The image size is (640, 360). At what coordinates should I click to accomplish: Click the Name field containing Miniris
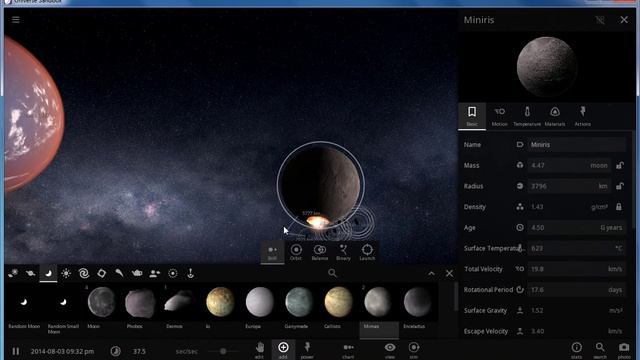[x=576, y=144]
